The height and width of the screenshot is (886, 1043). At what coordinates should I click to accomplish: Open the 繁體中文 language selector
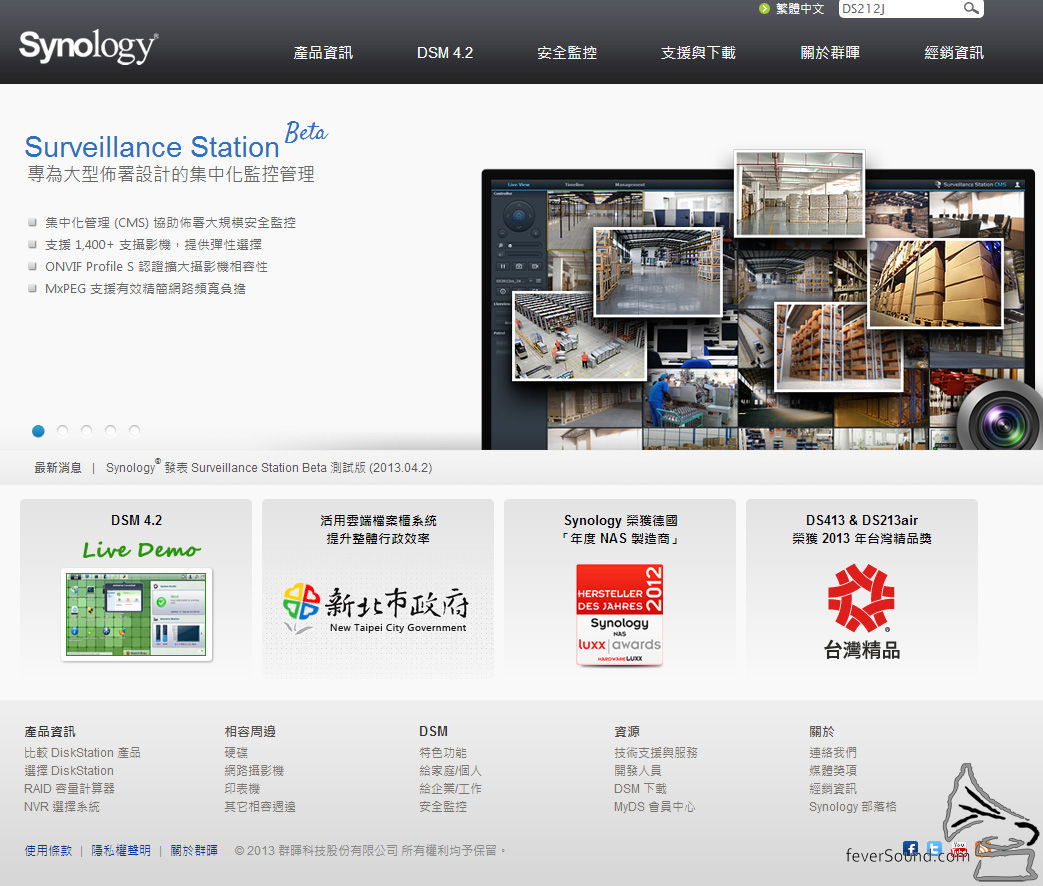800,9
